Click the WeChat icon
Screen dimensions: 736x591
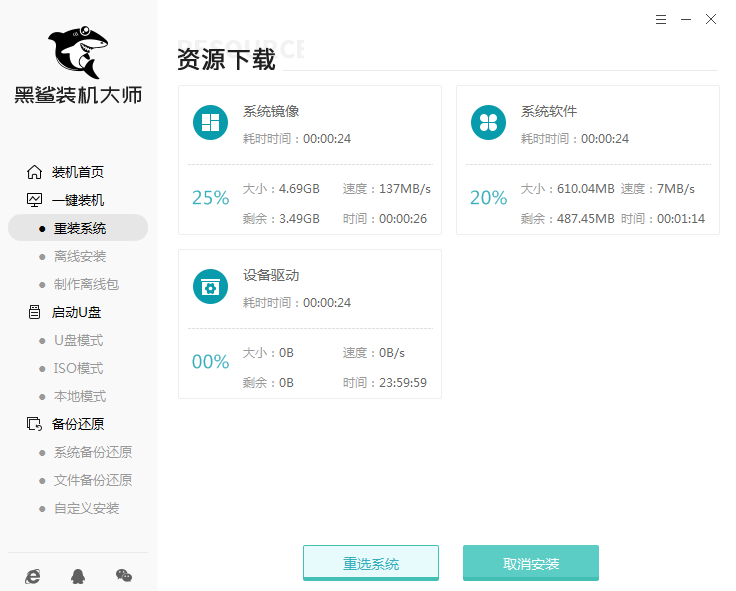click(x=124, y=575)
